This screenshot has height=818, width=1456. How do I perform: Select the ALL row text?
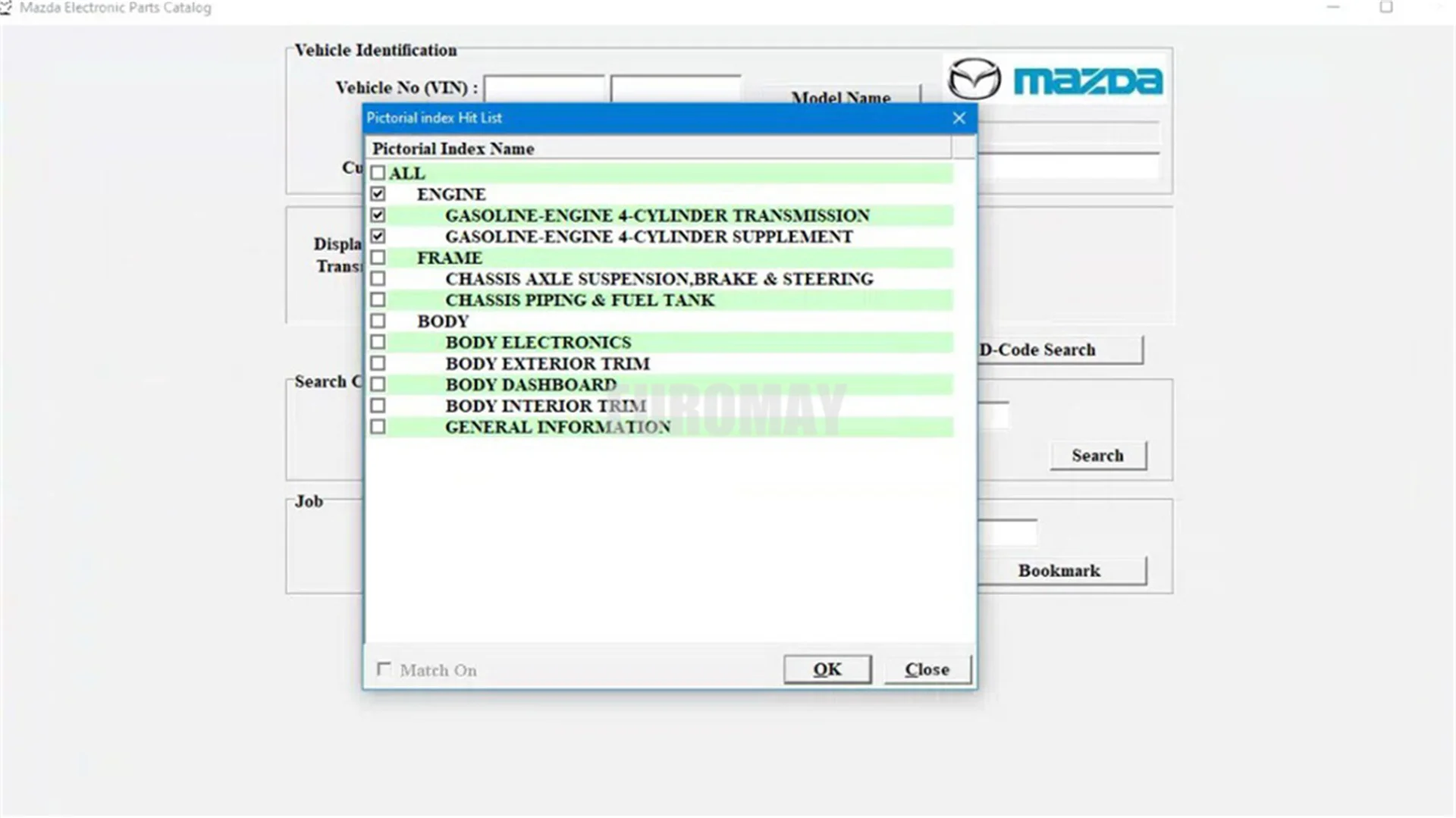click(x=407, y=173)
